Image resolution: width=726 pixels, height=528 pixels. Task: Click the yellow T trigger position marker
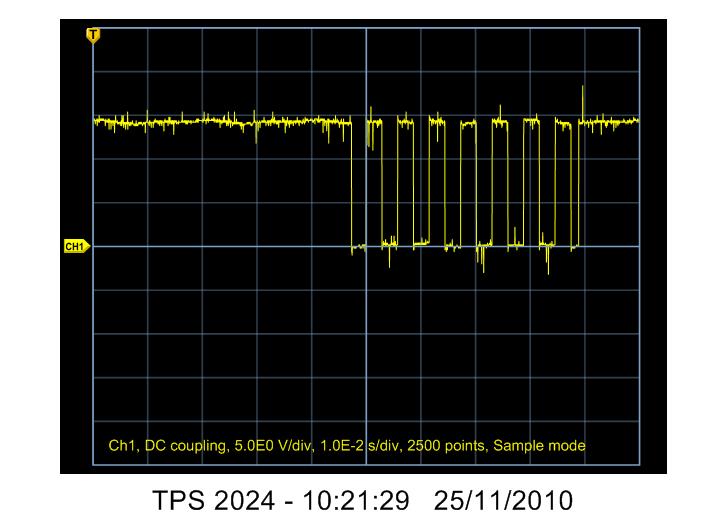(x=93, y=36)
